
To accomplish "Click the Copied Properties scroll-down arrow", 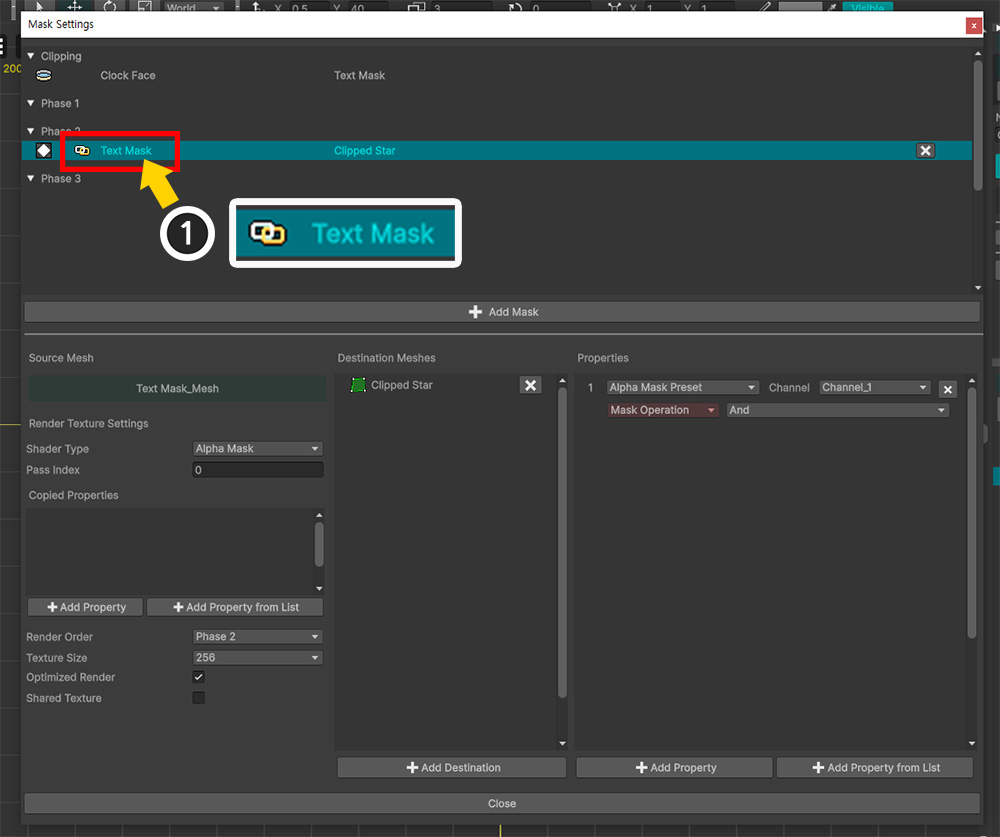I will (x=319, y=589).
